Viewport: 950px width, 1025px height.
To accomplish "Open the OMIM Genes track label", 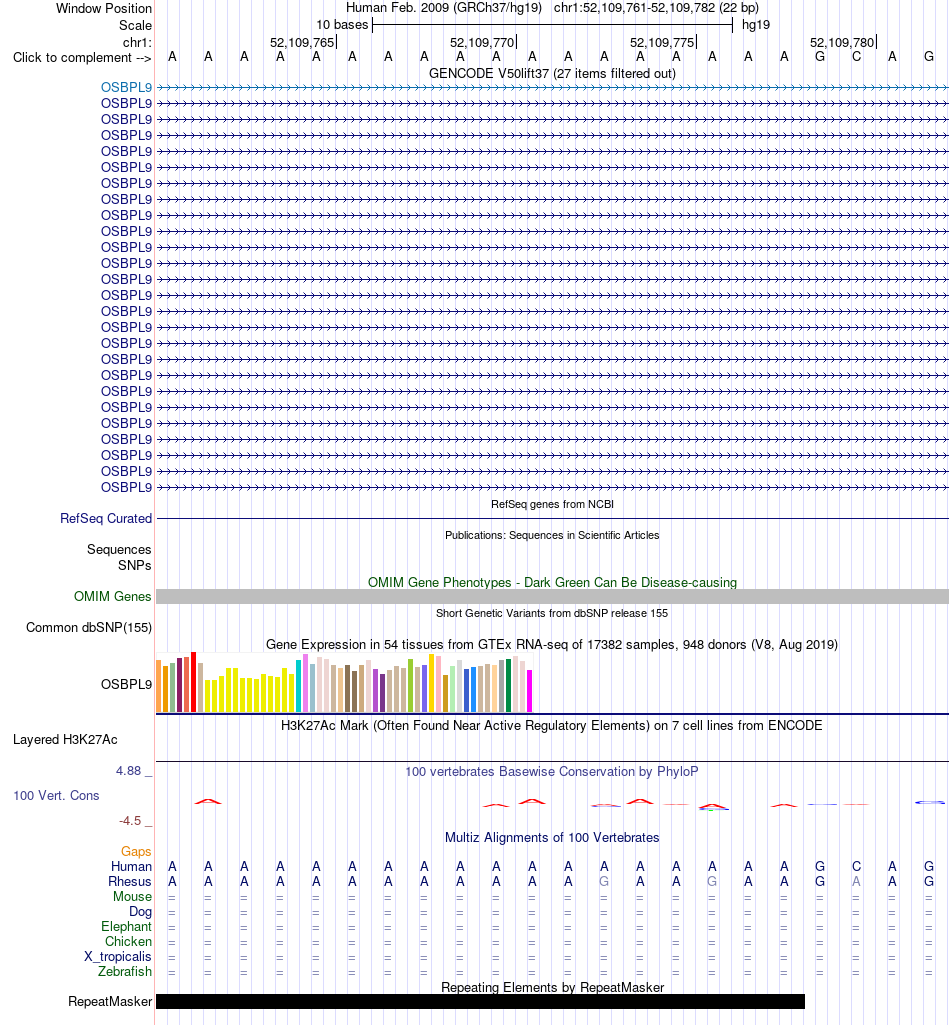I will pyautogui.click(x=112, y=596).
